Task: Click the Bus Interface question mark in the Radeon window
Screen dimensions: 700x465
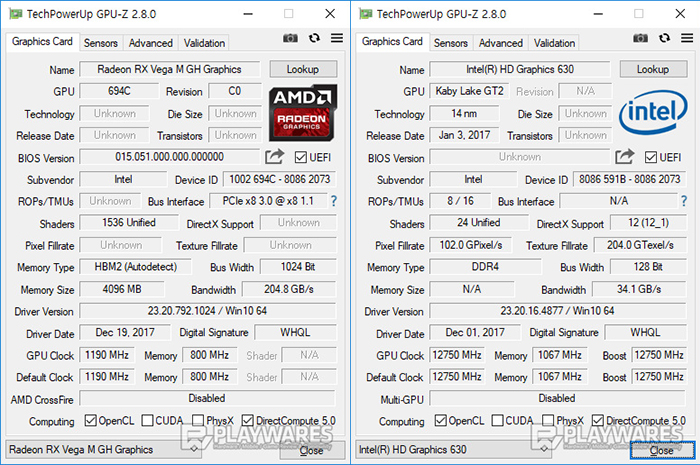Action: pyautogui.click(x=333, y=201)
